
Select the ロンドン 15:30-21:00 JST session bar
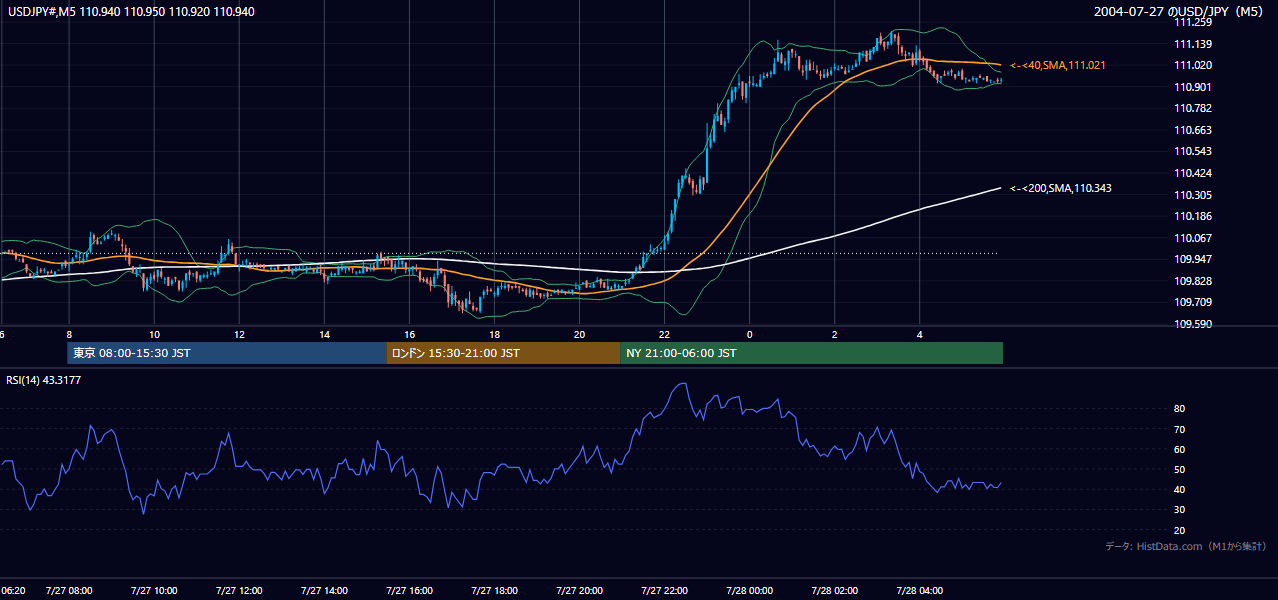pyautogui.click(x=503, y=353)
